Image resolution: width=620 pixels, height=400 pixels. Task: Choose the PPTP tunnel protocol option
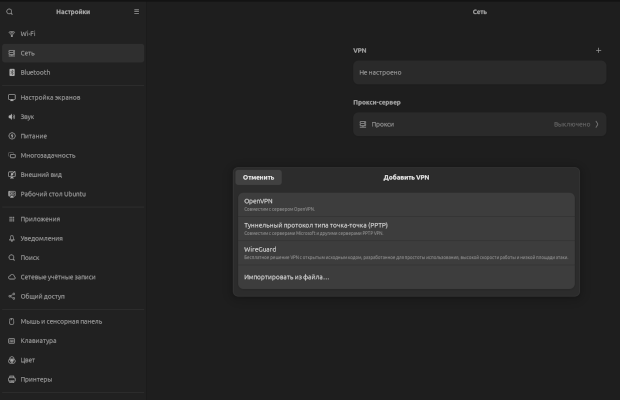coord(406,229)
